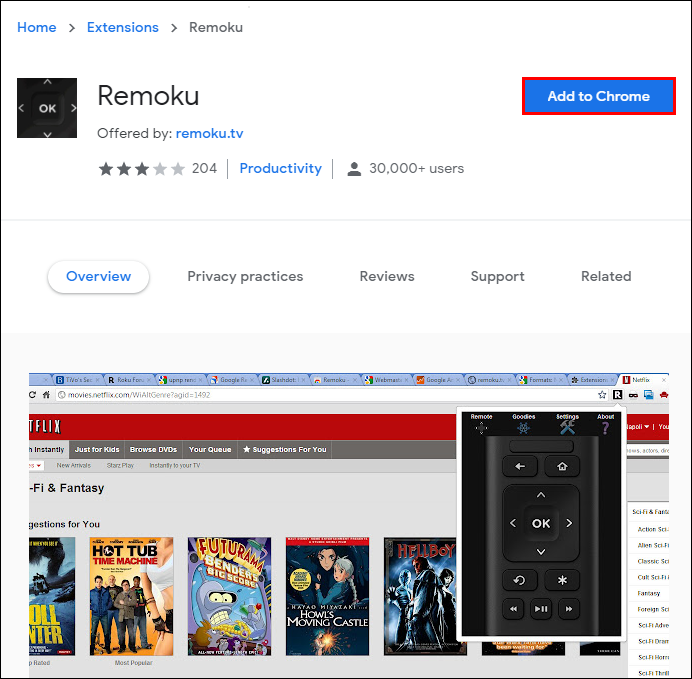Select the Howl's Moving Castle poster

pyautogui.click(x=327, y=596)
